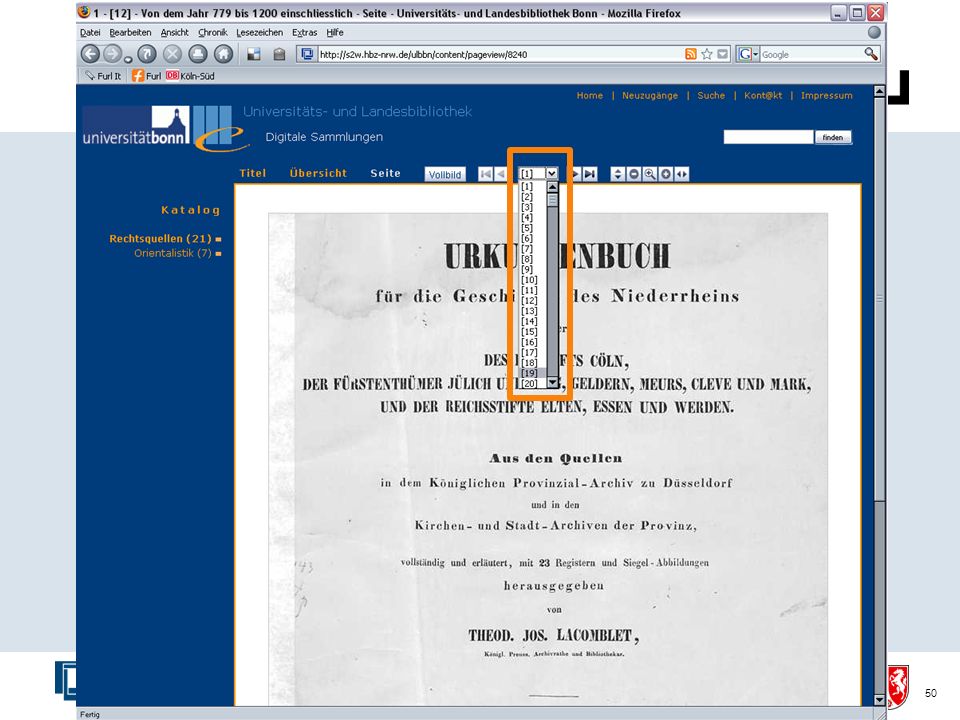Image resolution: width=960 pixels, height=720 pixels.
Task: Go to browser home page icon
Action: 223,54
